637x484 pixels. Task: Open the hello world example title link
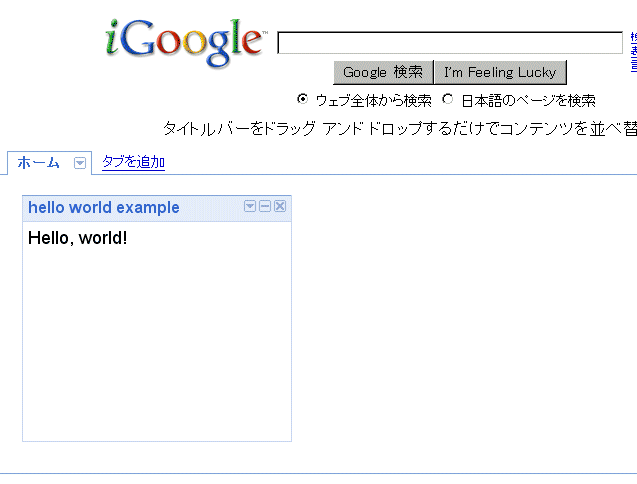[104, 208]
